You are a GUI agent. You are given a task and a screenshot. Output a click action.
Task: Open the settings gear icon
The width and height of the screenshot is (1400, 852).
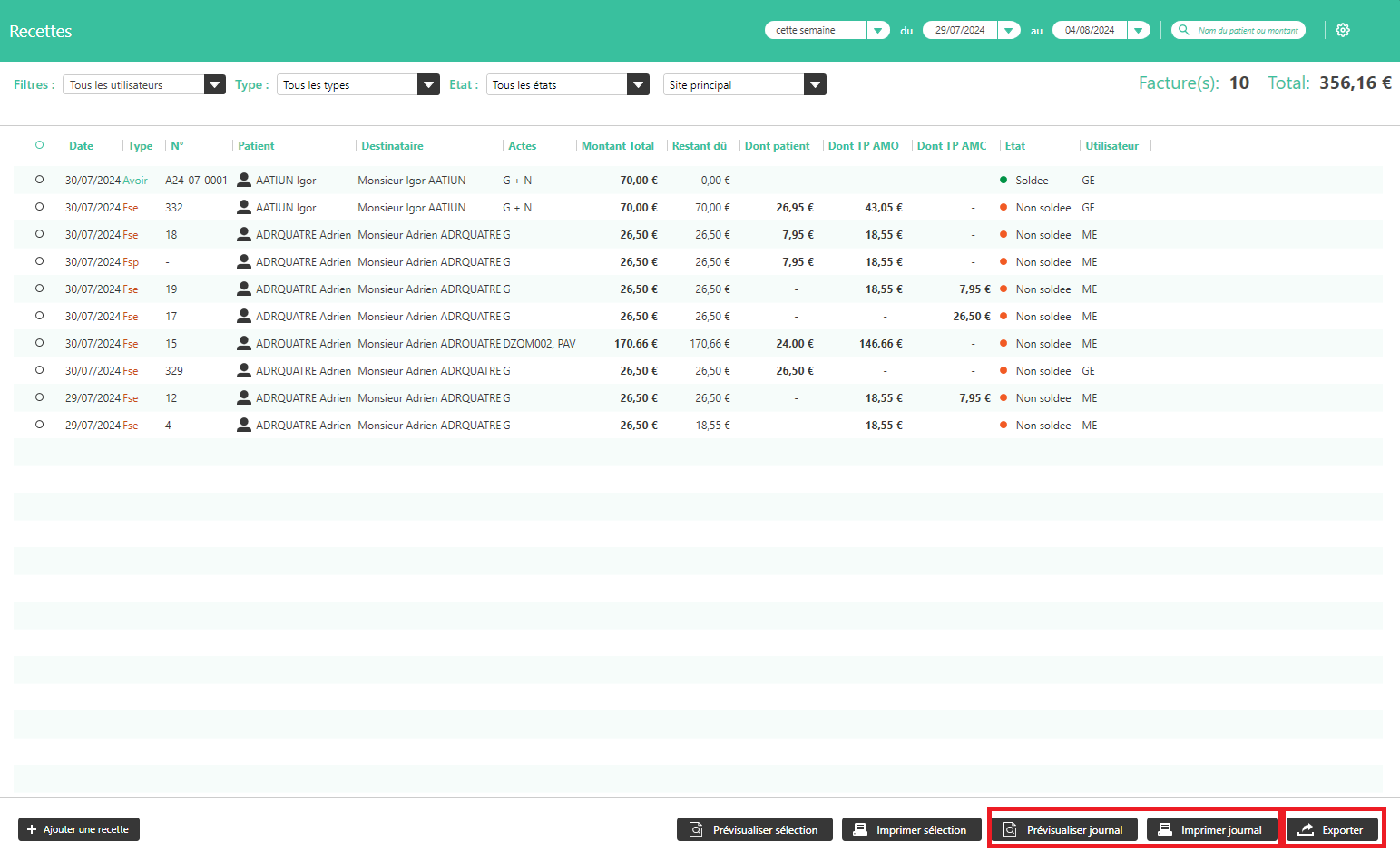tap(1343, 30)
